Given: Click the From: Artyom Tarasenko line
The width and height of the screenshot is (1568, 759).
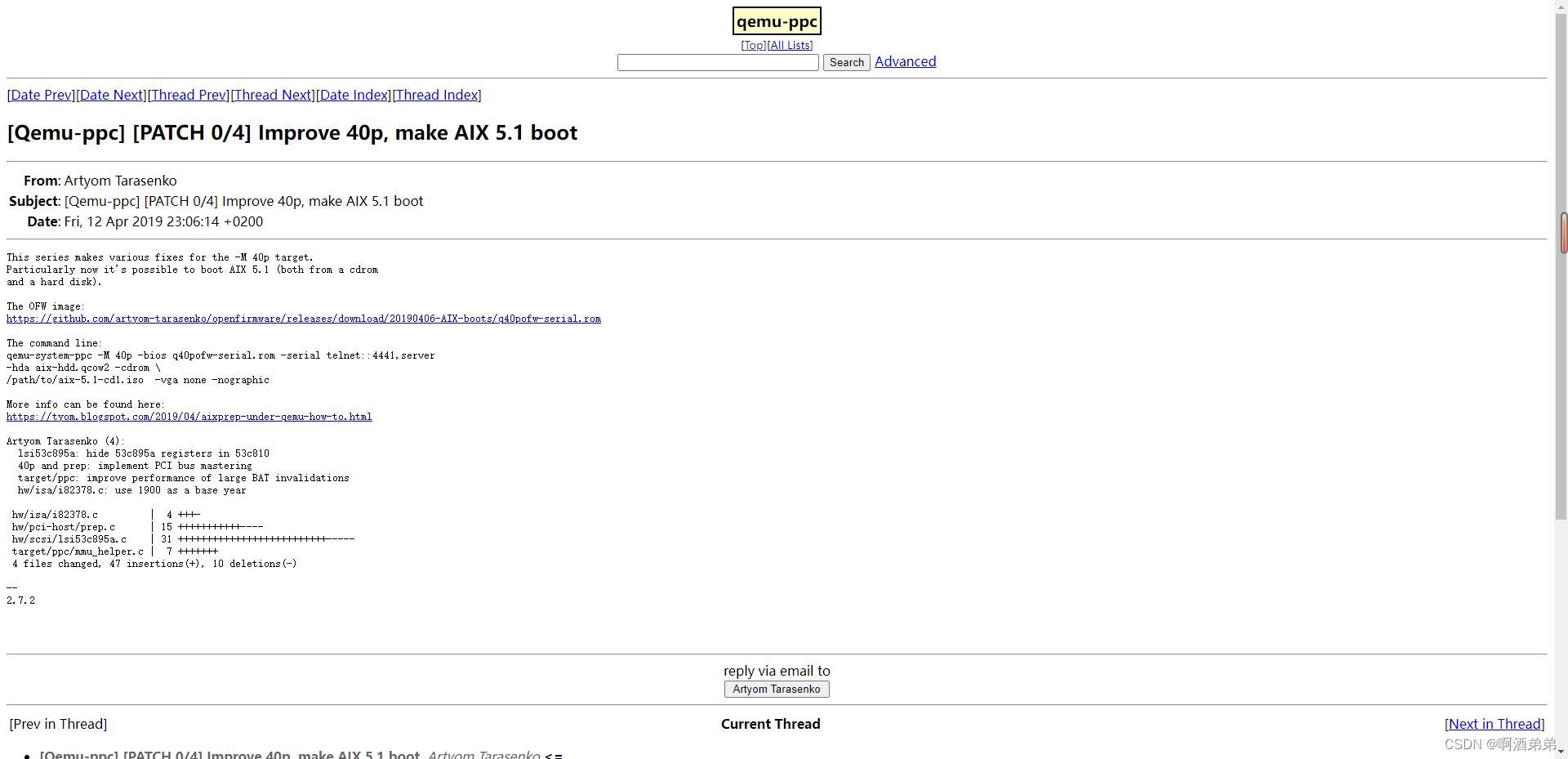Looking at the screenshot, I should tap(100, 181).
